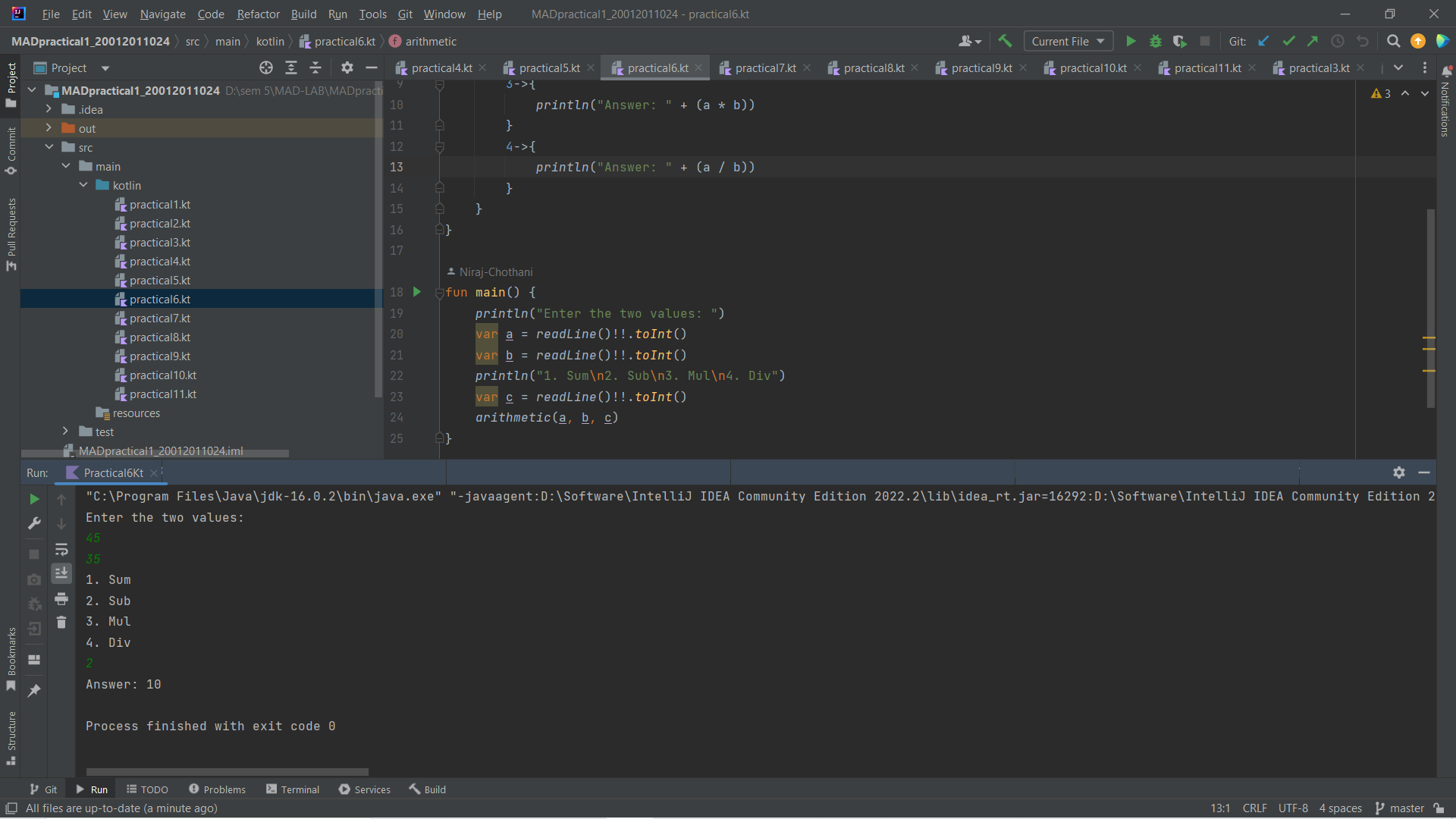Expand the out folder in the project tree
1456x819 pixels.
click(x=49, y=128)
